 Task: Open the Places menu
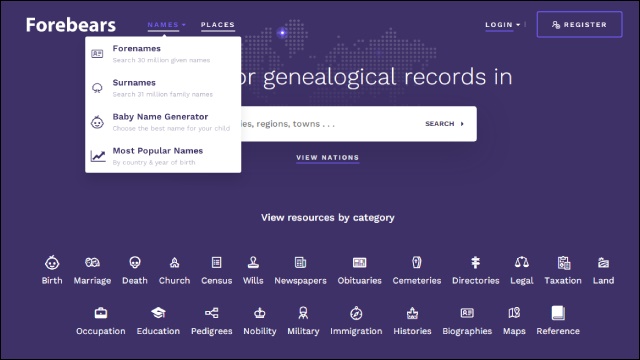click(x=218, y=24)
